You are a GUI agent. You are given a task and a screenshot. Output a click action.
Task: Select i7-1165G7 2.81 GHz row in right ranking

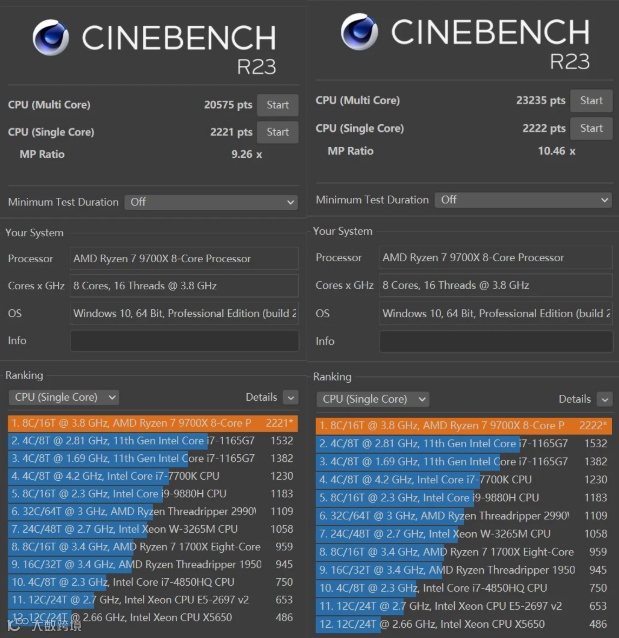[x=464, y=444]
